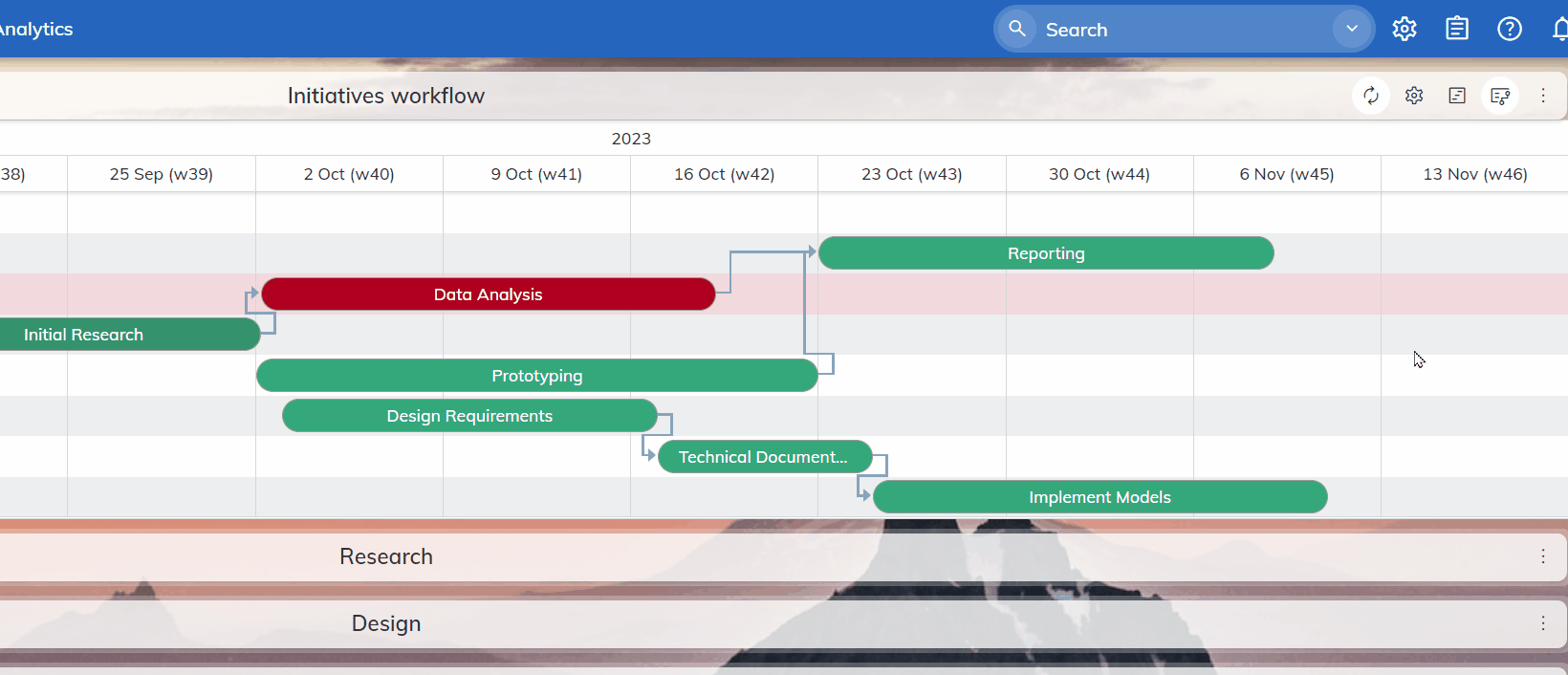Image resolution: width=1568 pixels, height=675 pixels.
Task: Open the Research panel three-dot menu
Action: tap(1543, 556)
